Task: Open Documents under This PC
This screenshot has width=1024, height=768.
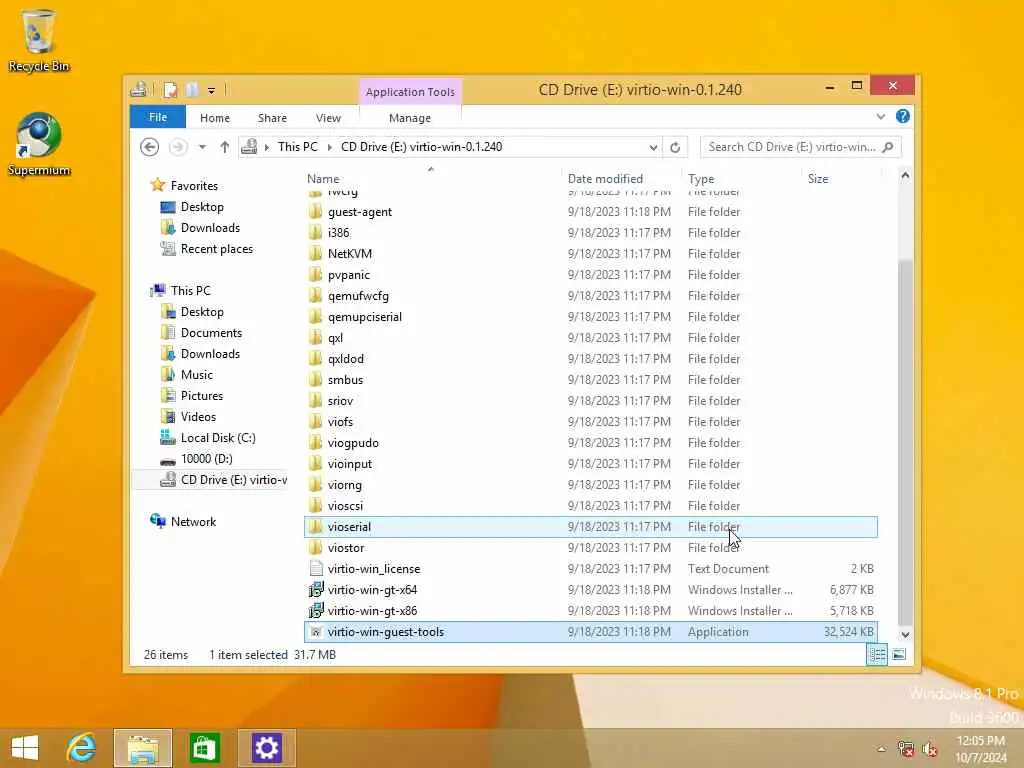Action: (x=212, y=333)
